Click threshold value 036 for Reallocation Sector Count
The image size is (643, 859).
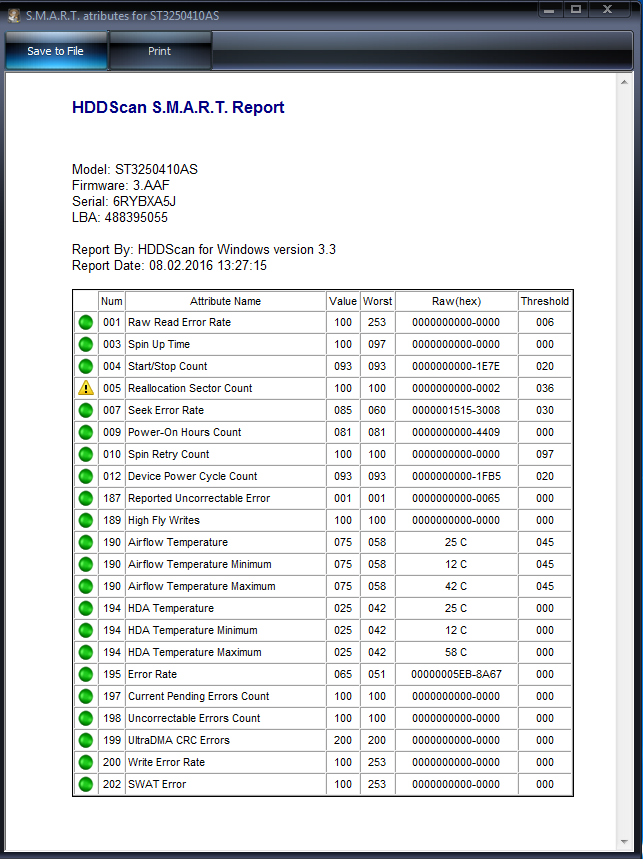544,388
